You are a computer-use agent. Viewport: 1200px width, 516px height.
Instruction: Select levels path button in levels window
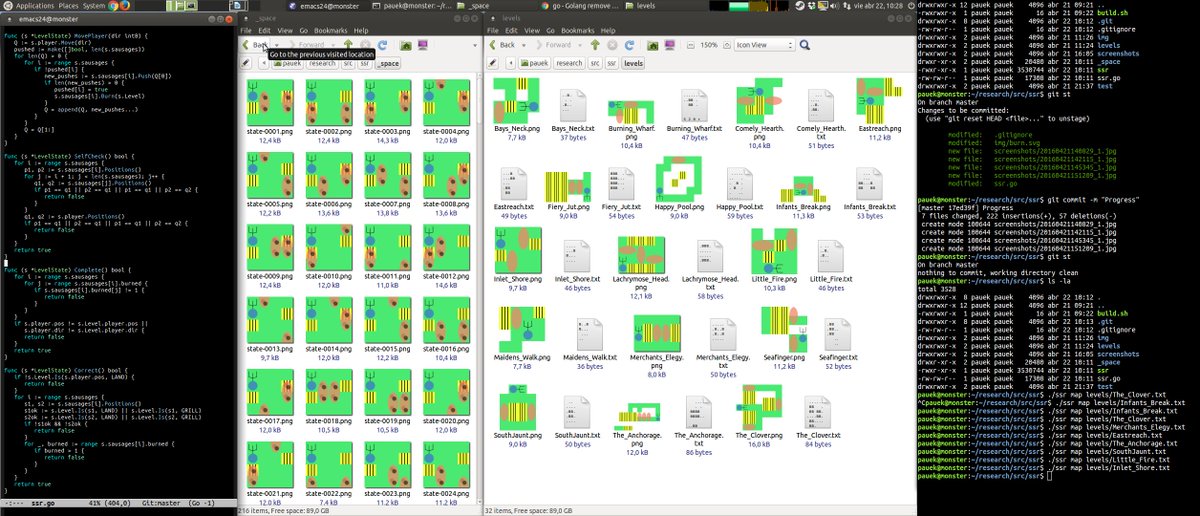[x=633, y=63]
